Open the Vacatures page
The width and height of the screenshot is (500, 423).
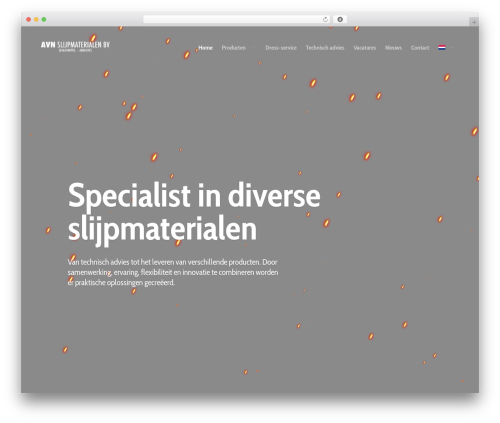click(365, 48)
